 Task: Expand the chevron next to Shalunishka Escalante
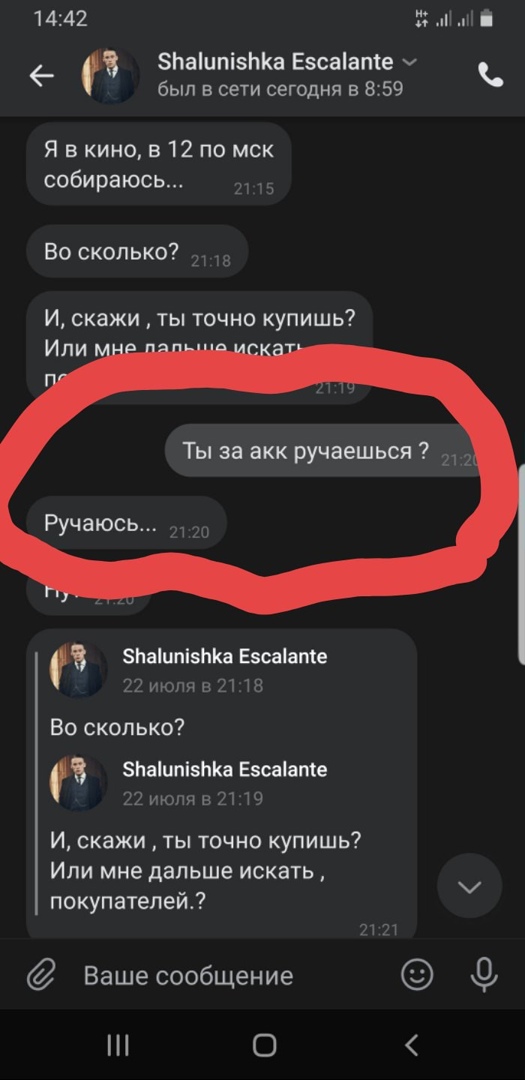click(409, 62)
